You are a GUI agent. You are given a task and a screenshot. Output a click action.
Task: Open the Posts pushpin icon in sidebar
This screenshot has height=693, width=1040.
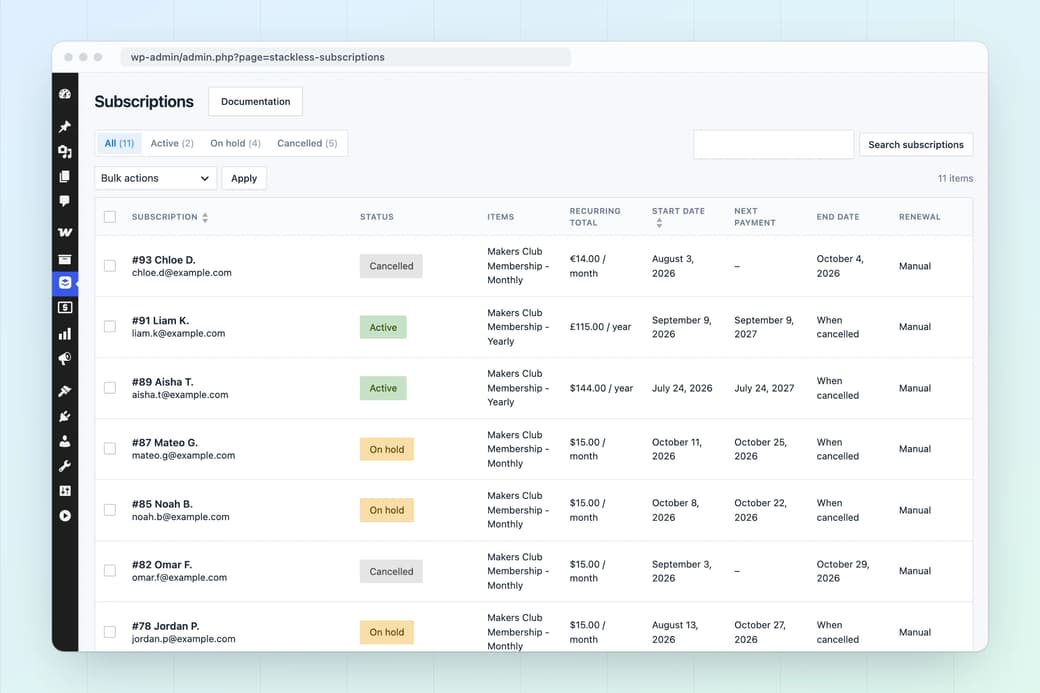64,127
